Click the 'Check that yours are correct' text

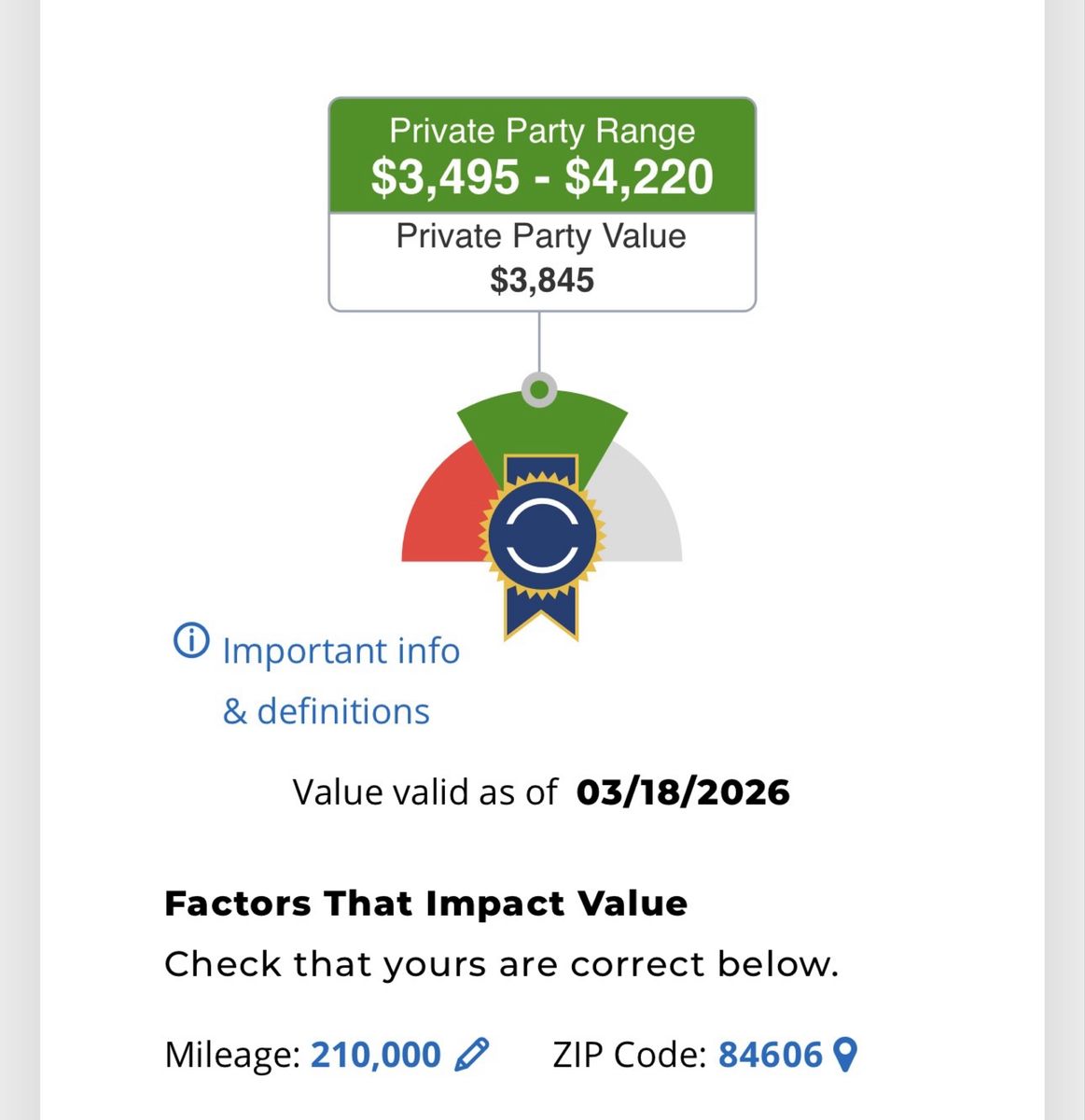coord(502,964)
